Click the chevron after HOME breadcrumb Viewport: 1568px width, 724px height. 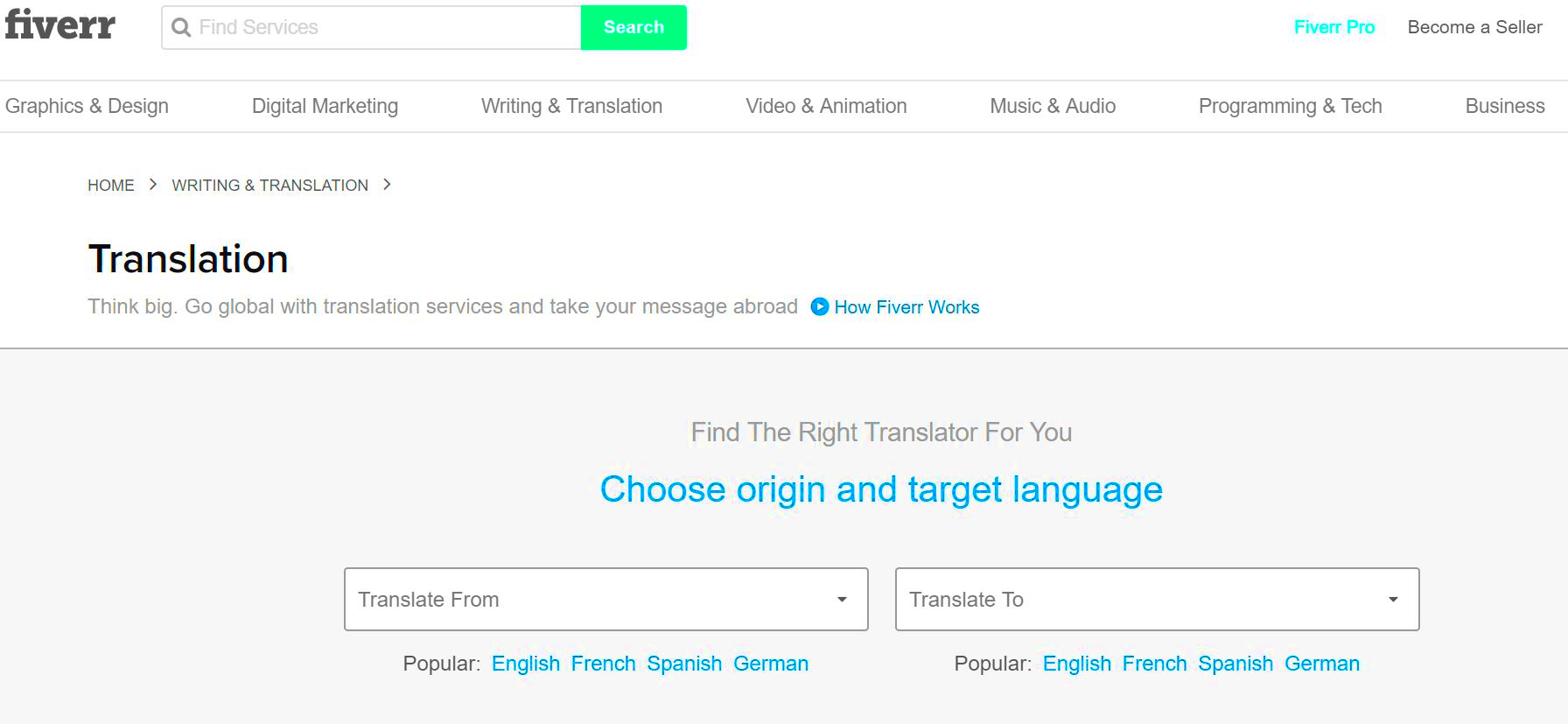click(x=153, y=185)
